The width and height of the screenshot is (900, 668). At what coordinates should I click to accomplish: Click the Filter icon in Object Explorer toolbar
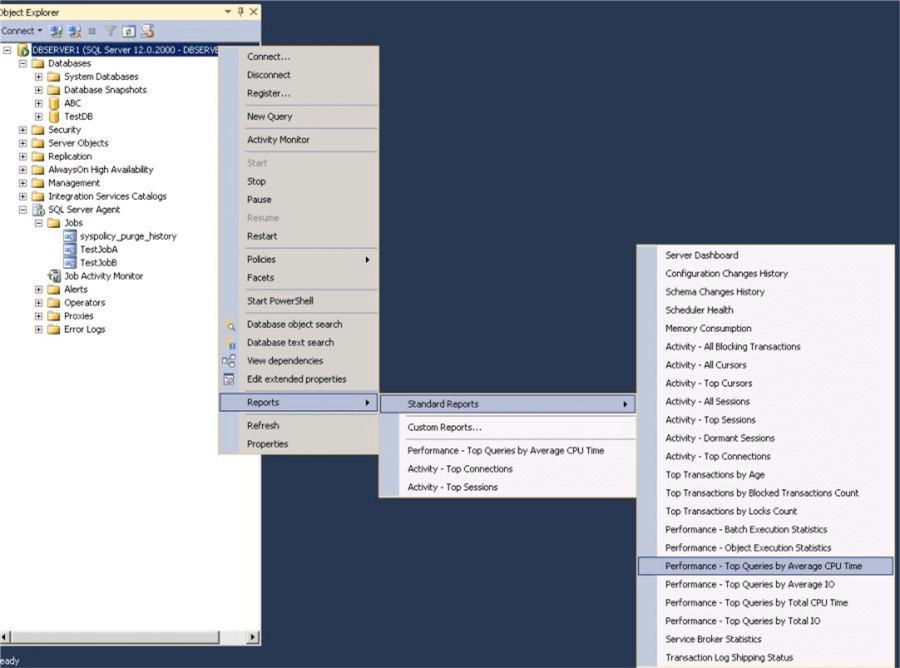[x=111, y=30]
